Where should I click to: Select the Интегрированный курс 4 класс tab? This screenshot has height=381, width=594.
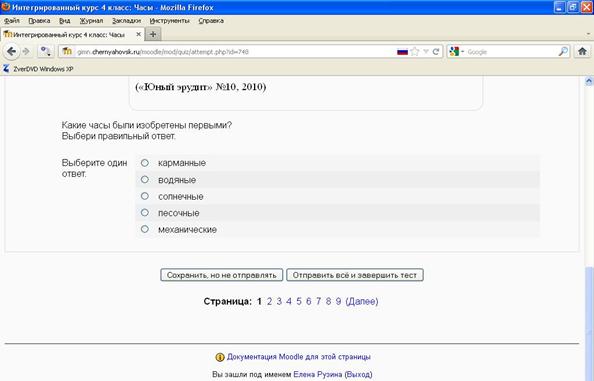[x=72, y=34]
